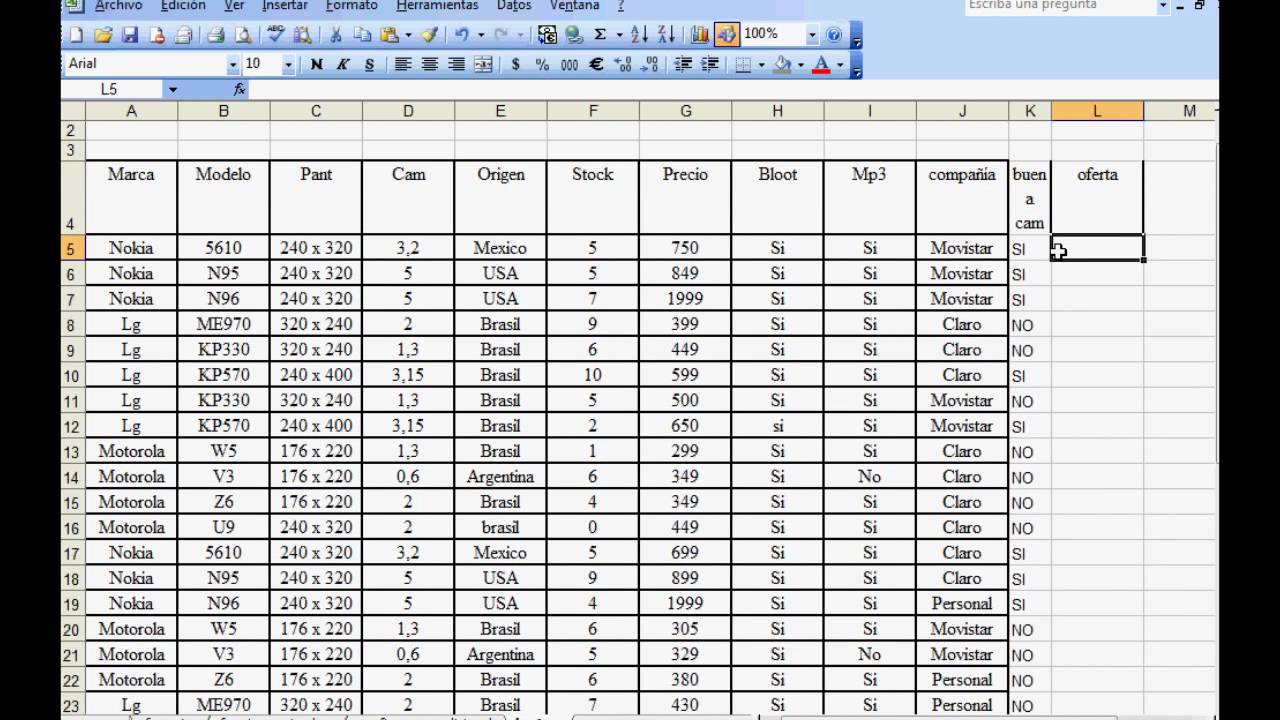Apply currency dollar style

515,64
